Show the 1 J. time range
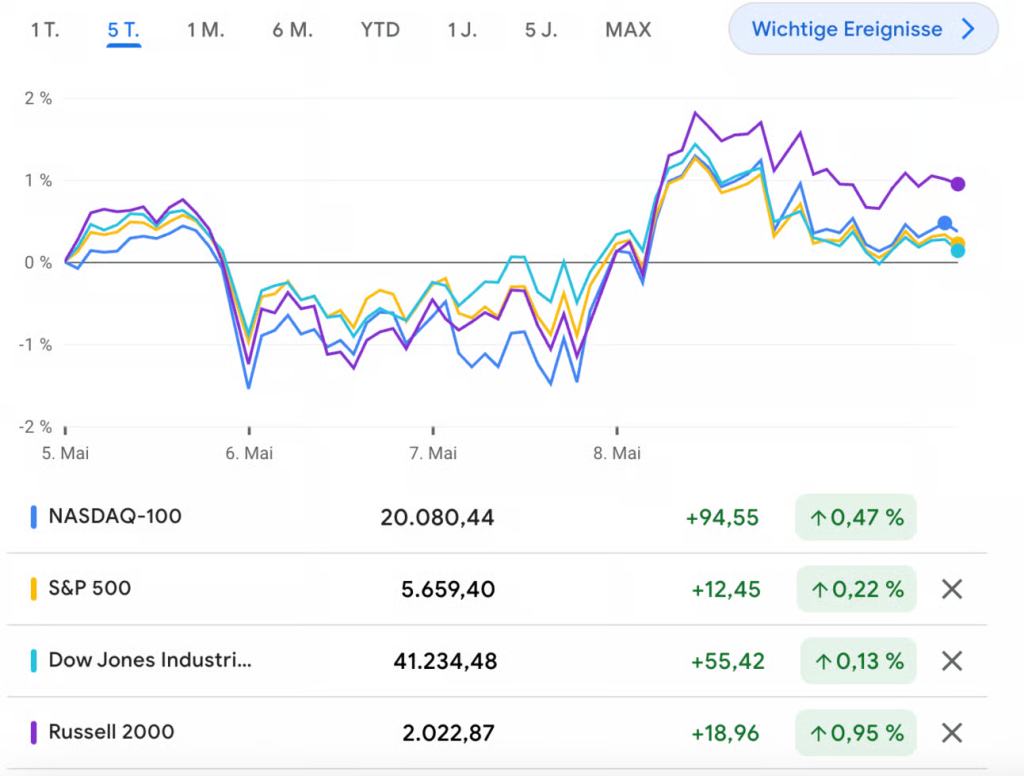Image resolution: width=1024 pixels, height=776 pixels. click(462, 30)
